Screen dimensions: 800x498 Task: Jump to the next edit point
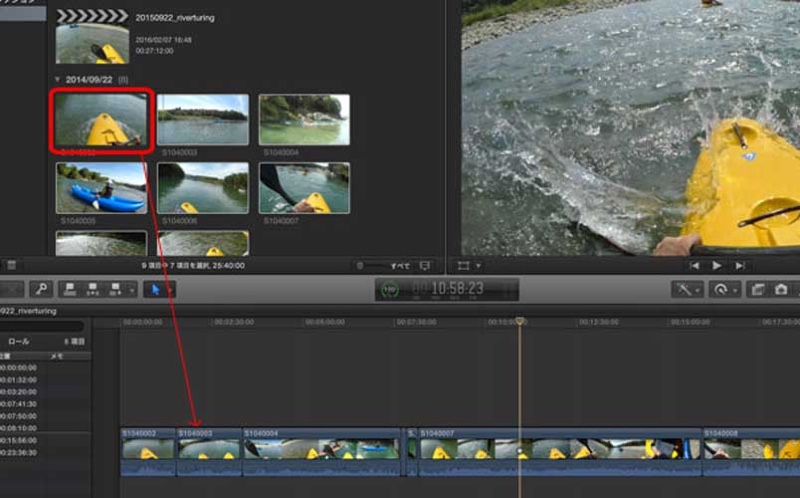tap(740, 266)
